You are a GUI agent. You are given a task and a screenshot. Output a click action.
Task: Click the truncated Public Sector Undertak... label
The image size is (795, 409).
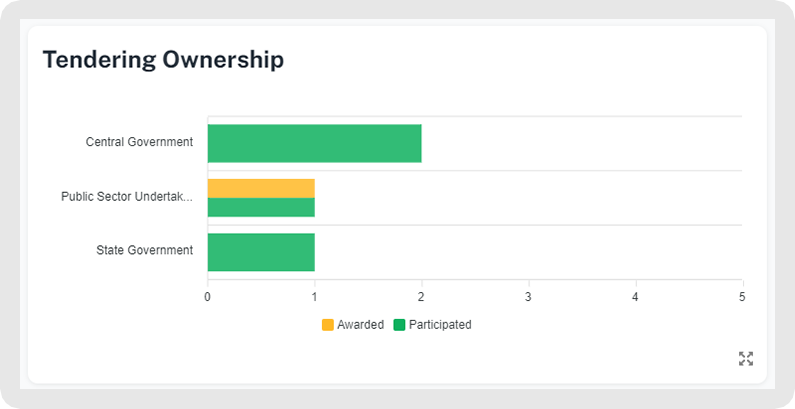coord(127,197)
